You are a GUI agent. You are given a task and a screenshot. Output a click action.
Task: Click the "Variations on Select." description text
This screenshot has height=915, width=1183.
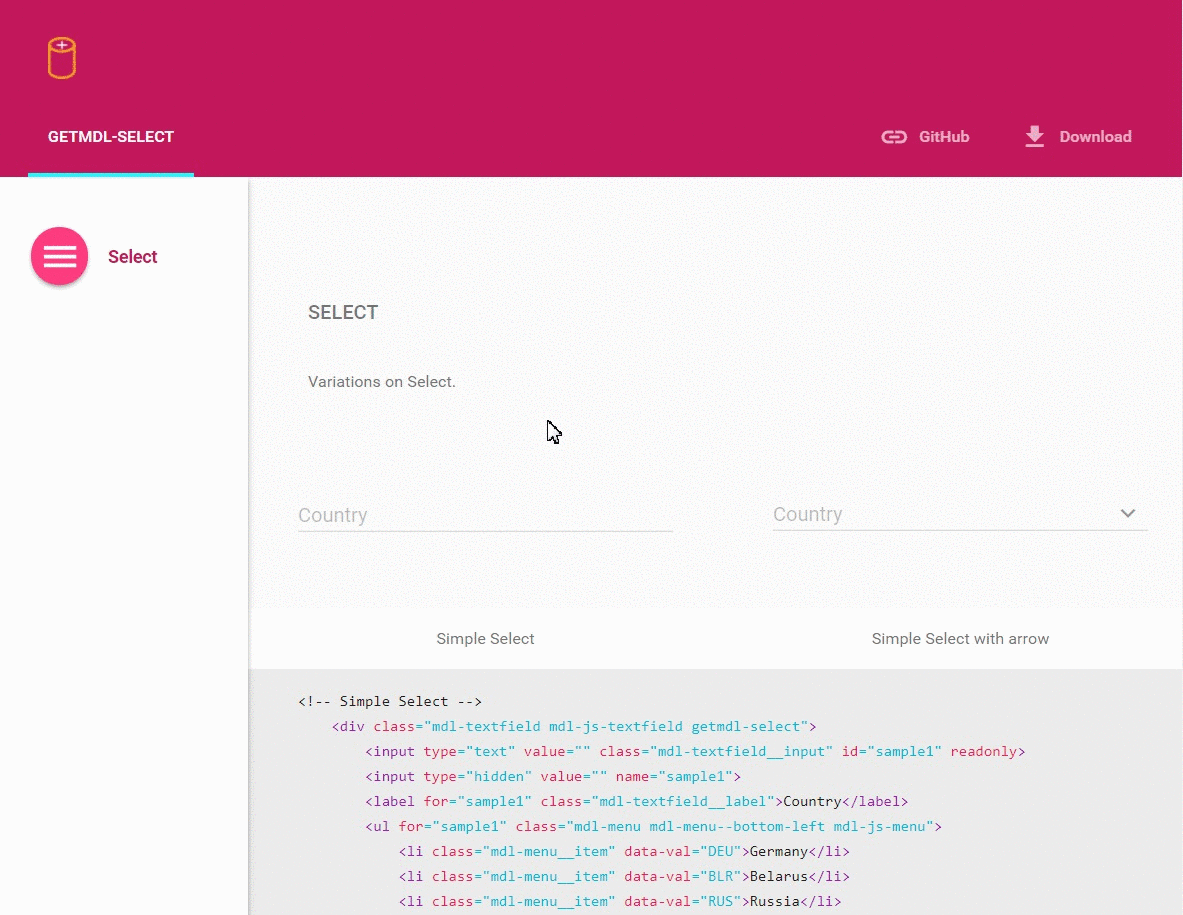[x=381, y=381]
